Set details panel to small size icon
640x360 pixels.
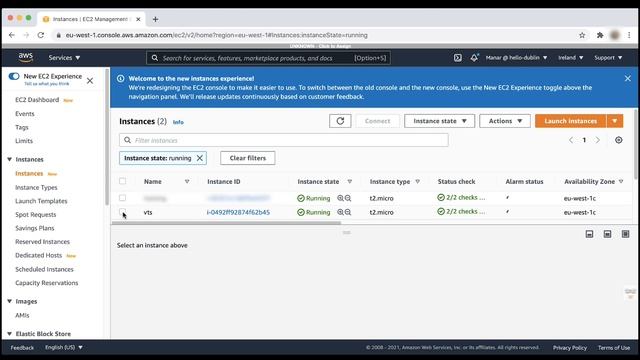[x=589, y=234]
